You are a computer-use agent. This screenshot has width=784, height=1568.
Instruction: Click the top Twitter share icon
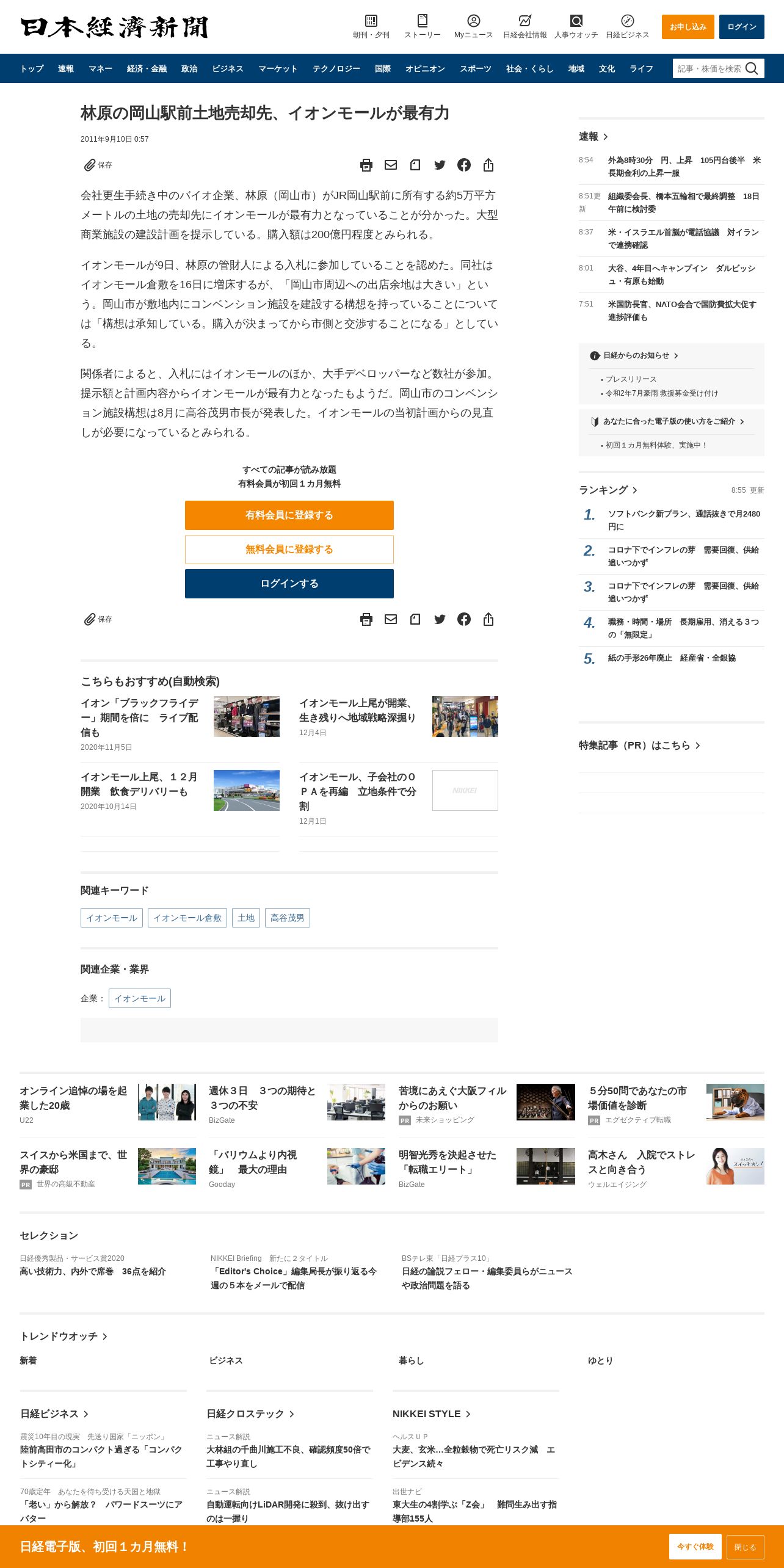coord(440,165)
